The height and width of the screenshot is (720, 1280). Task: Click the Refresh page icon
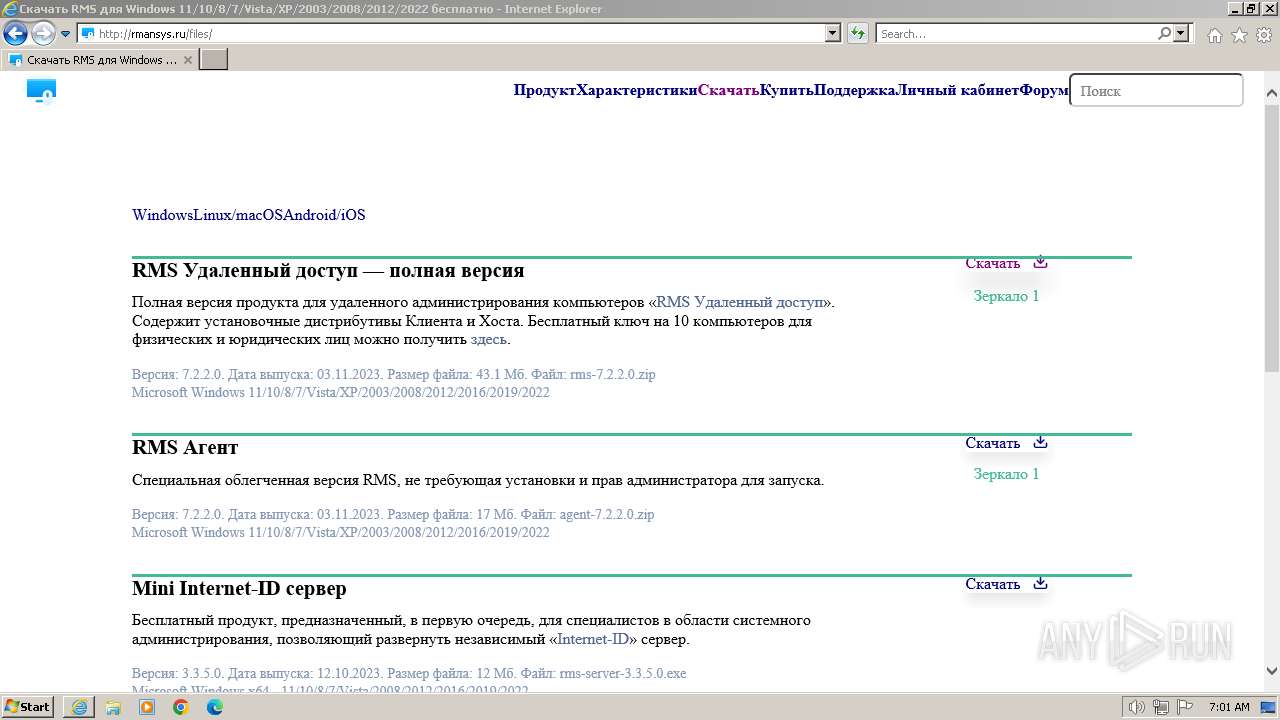pos(857,33)
